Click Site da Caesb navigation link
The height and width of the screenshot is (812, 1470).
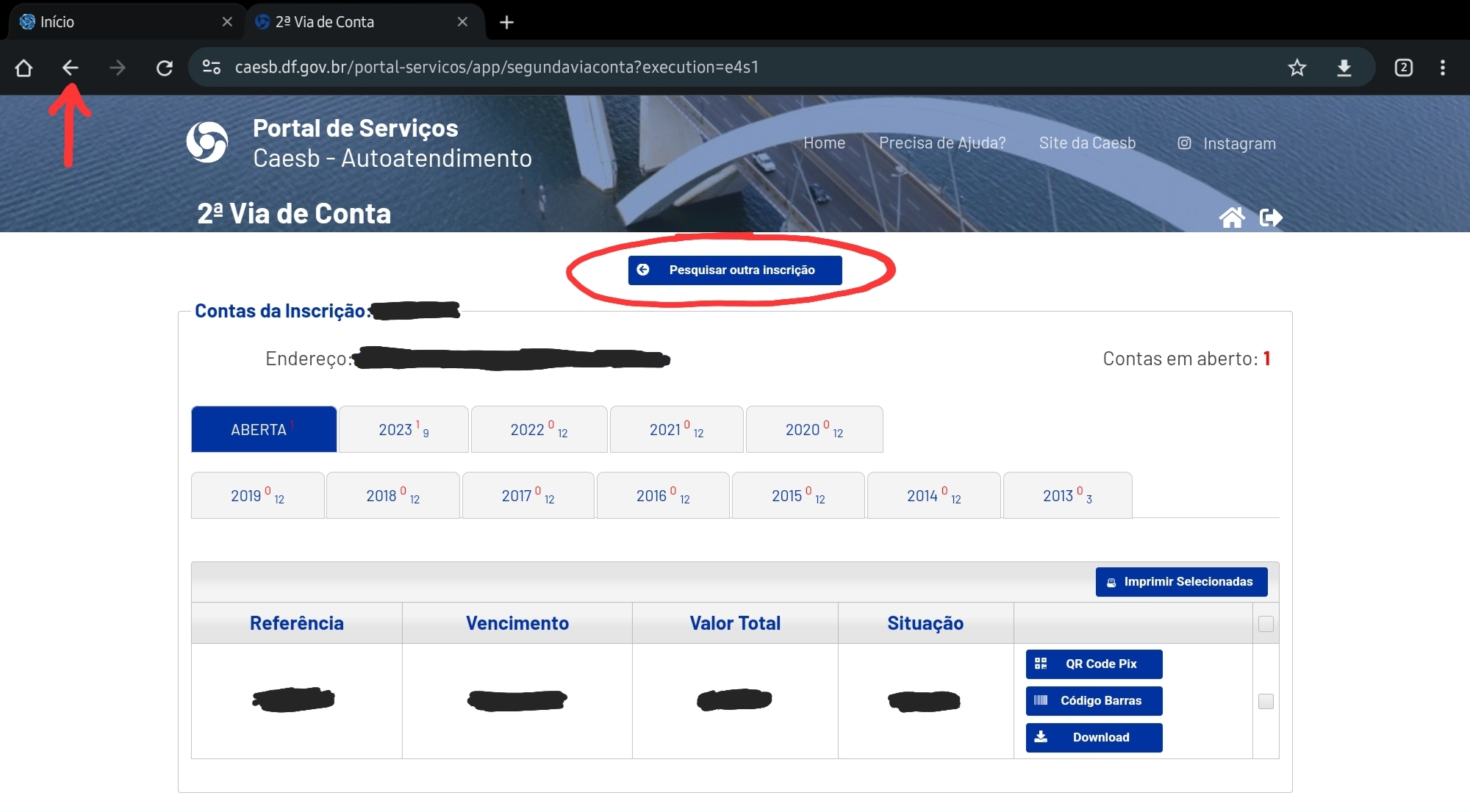click(x=1089, y=143)
